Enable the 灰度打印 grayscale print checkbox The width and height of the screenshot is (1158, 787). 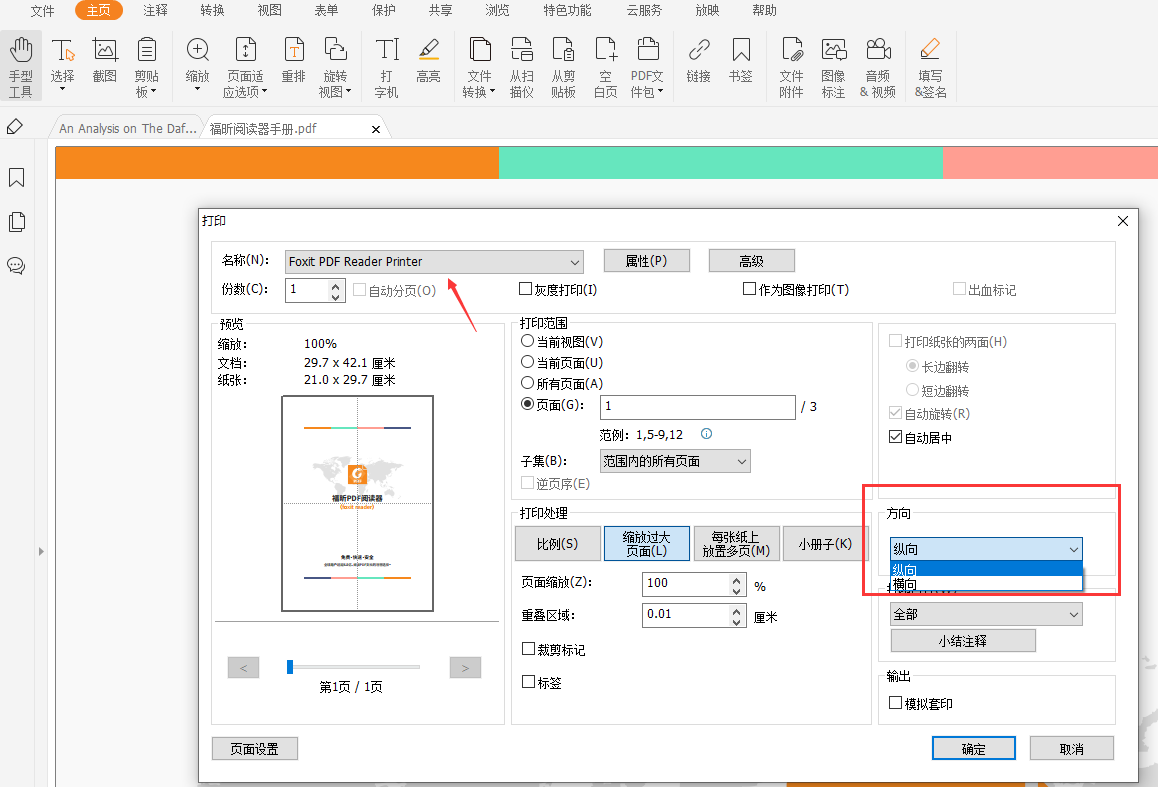tap(525, 290)
